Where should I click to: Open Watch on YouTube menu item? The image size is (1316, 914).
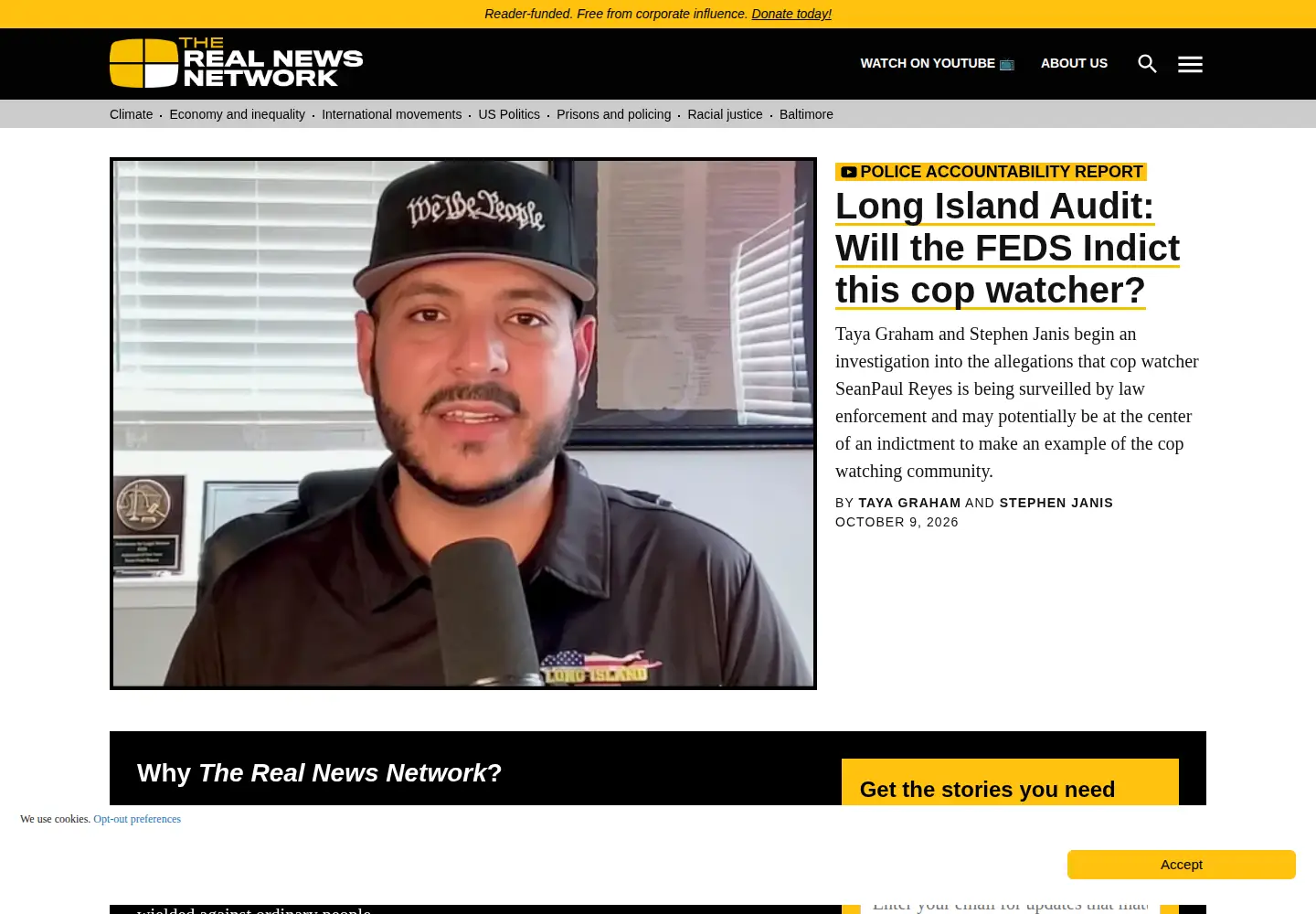(937, 63)
